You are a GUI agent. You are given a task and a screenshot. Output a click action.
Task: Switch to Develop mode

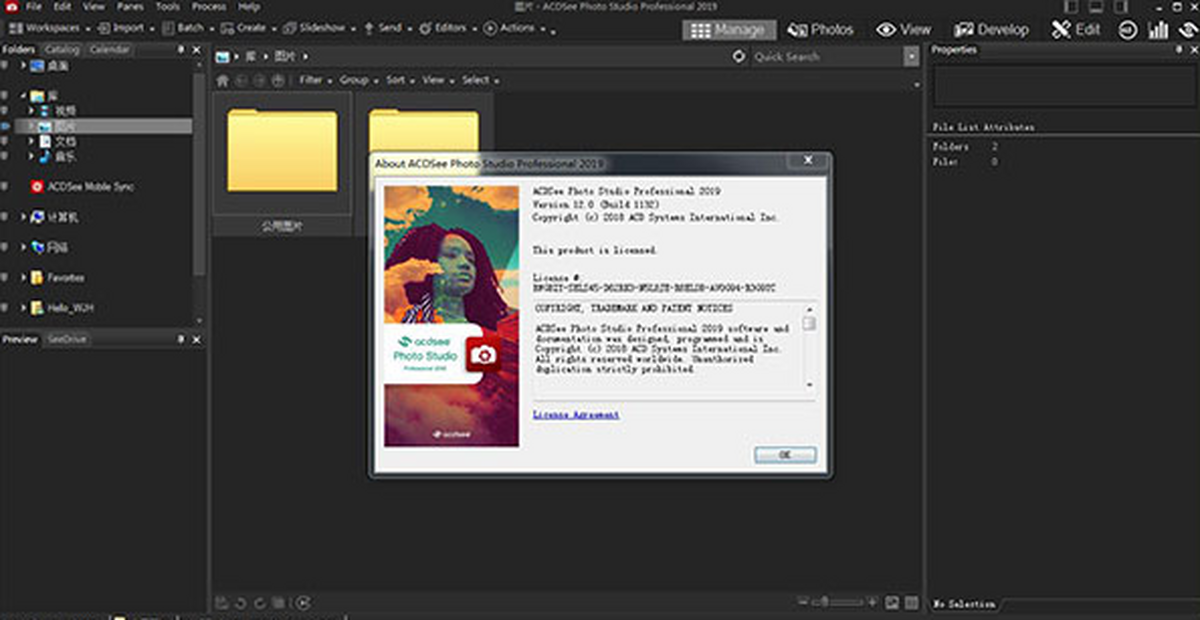point(991,30)
